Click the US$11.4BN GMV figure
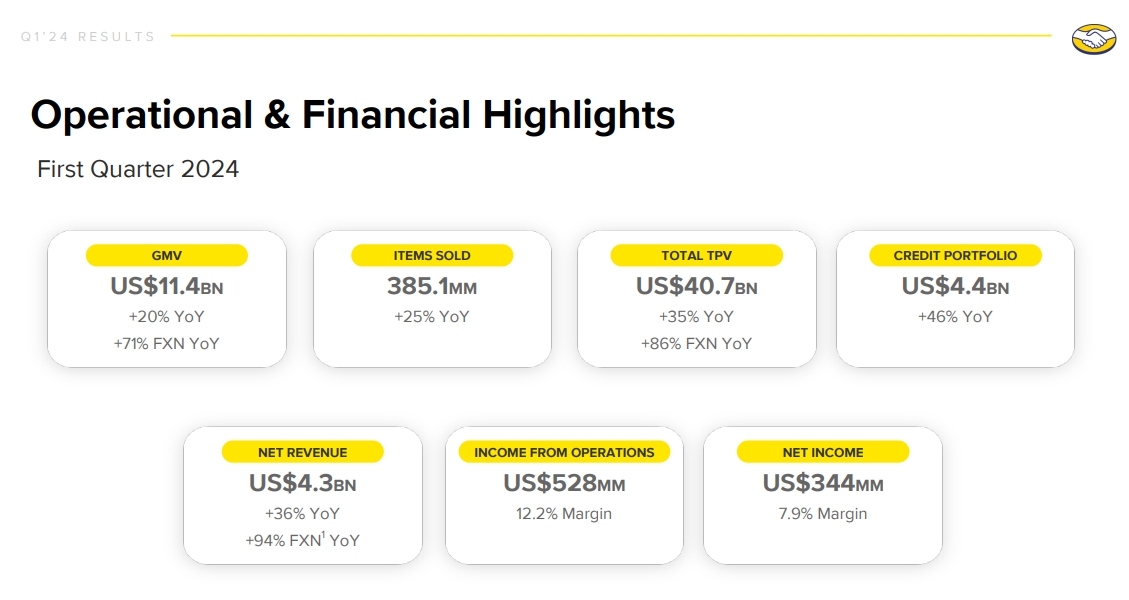The width and height of the screenshot is (1129, 600). tap(166, 287)
